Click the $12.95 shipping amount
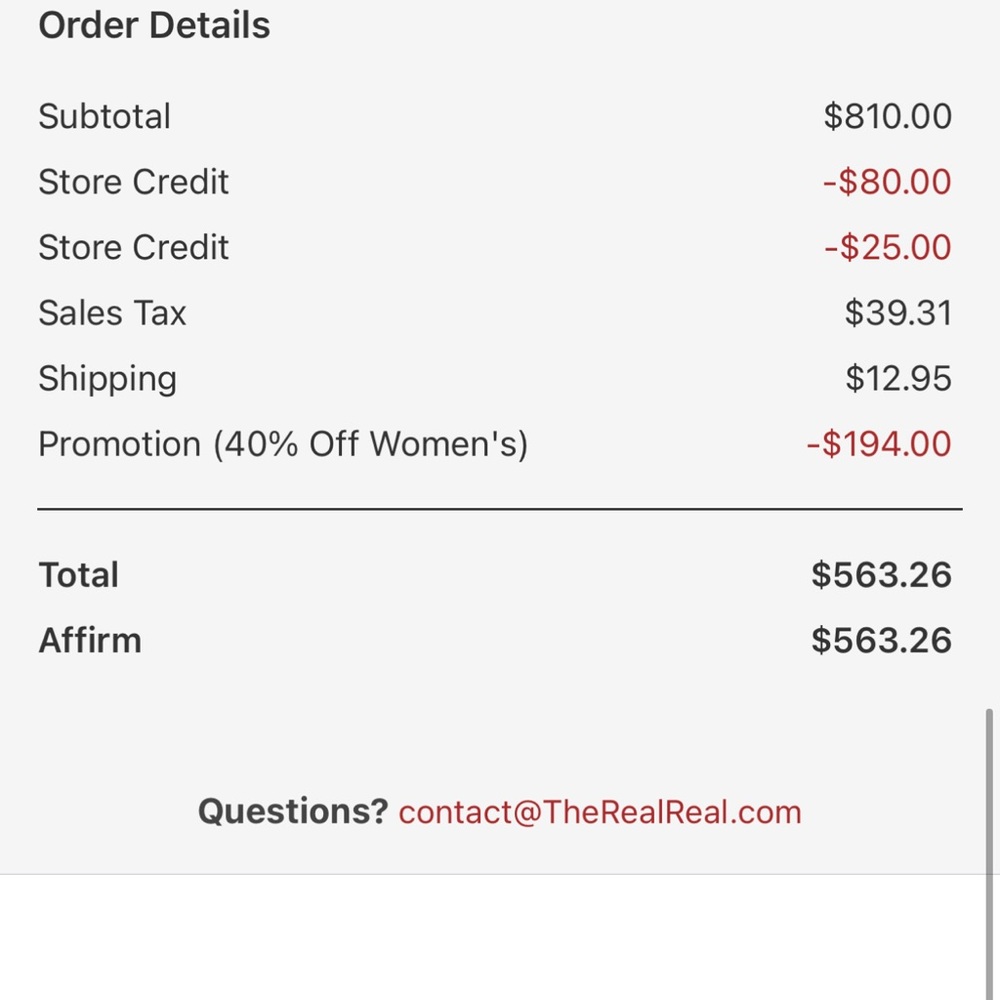Screen dimensions: 1000x1000 pos(897,379)
